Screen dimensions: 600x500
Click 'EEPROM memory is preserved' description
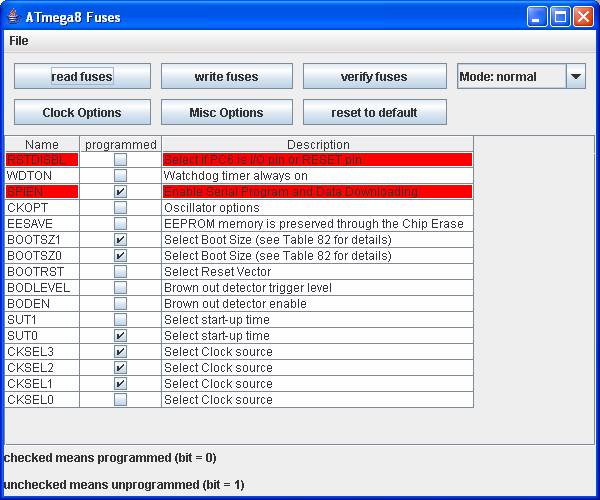(x=318, y=223)
